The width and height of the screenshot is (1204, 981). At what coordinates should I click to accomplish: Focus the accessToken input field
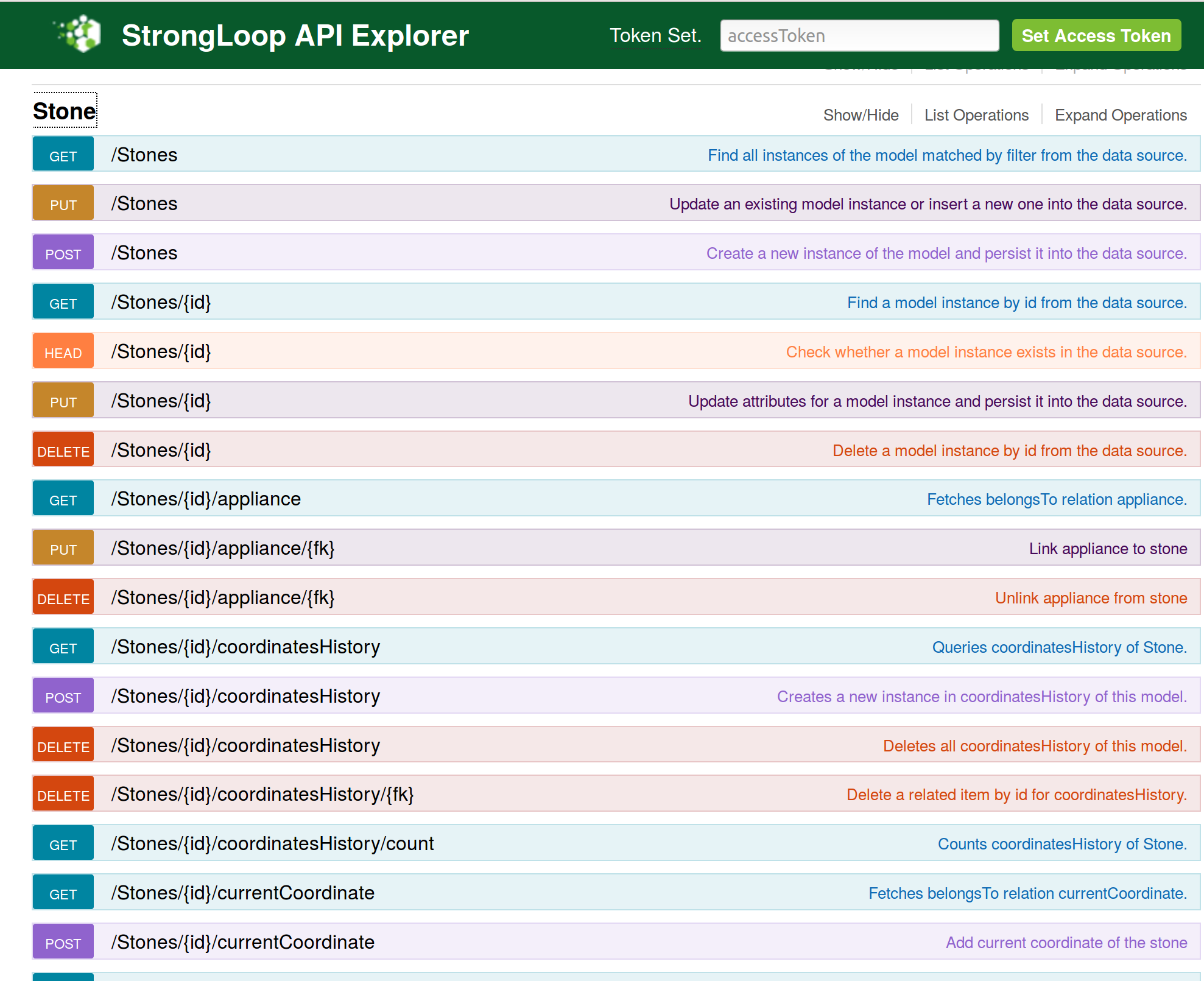coord(859,36)
